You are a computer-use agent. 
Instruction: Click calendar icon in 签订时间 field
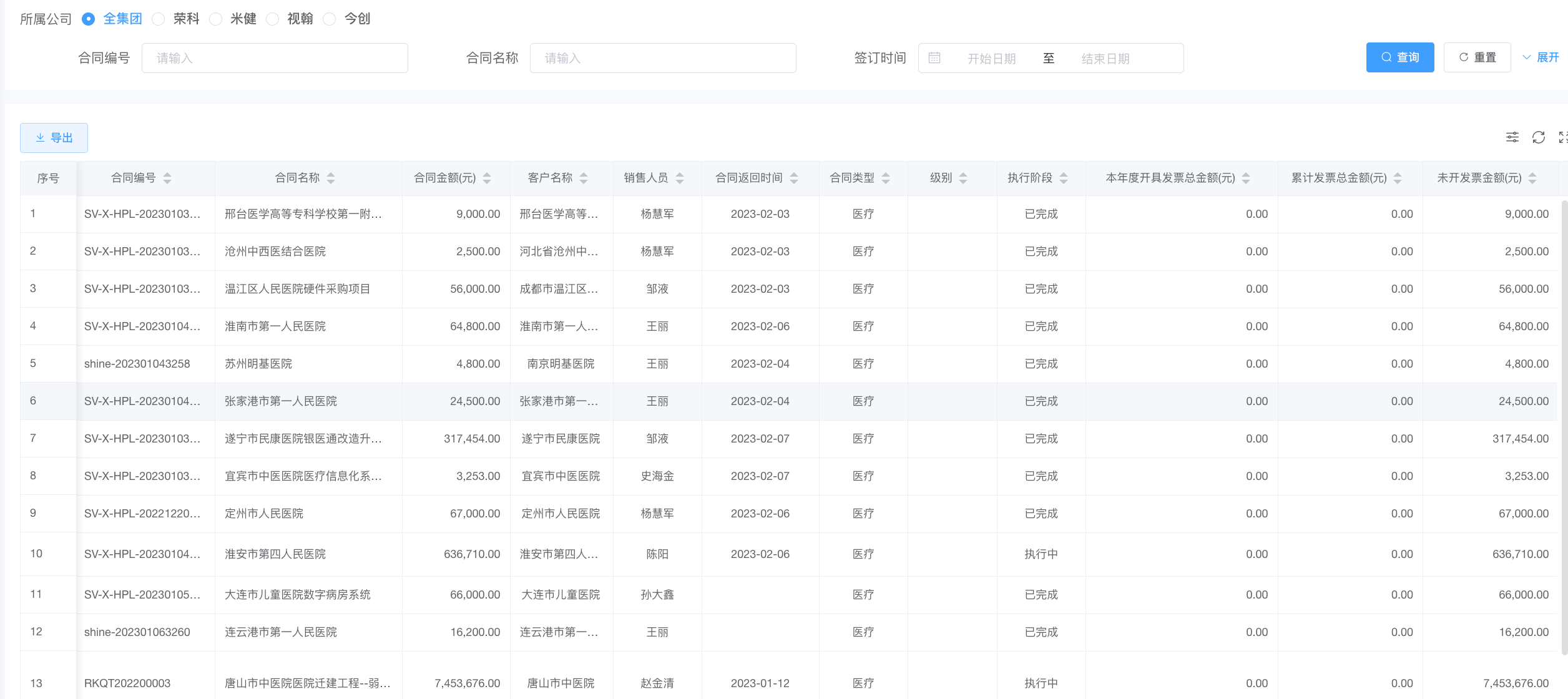[934, 58]
